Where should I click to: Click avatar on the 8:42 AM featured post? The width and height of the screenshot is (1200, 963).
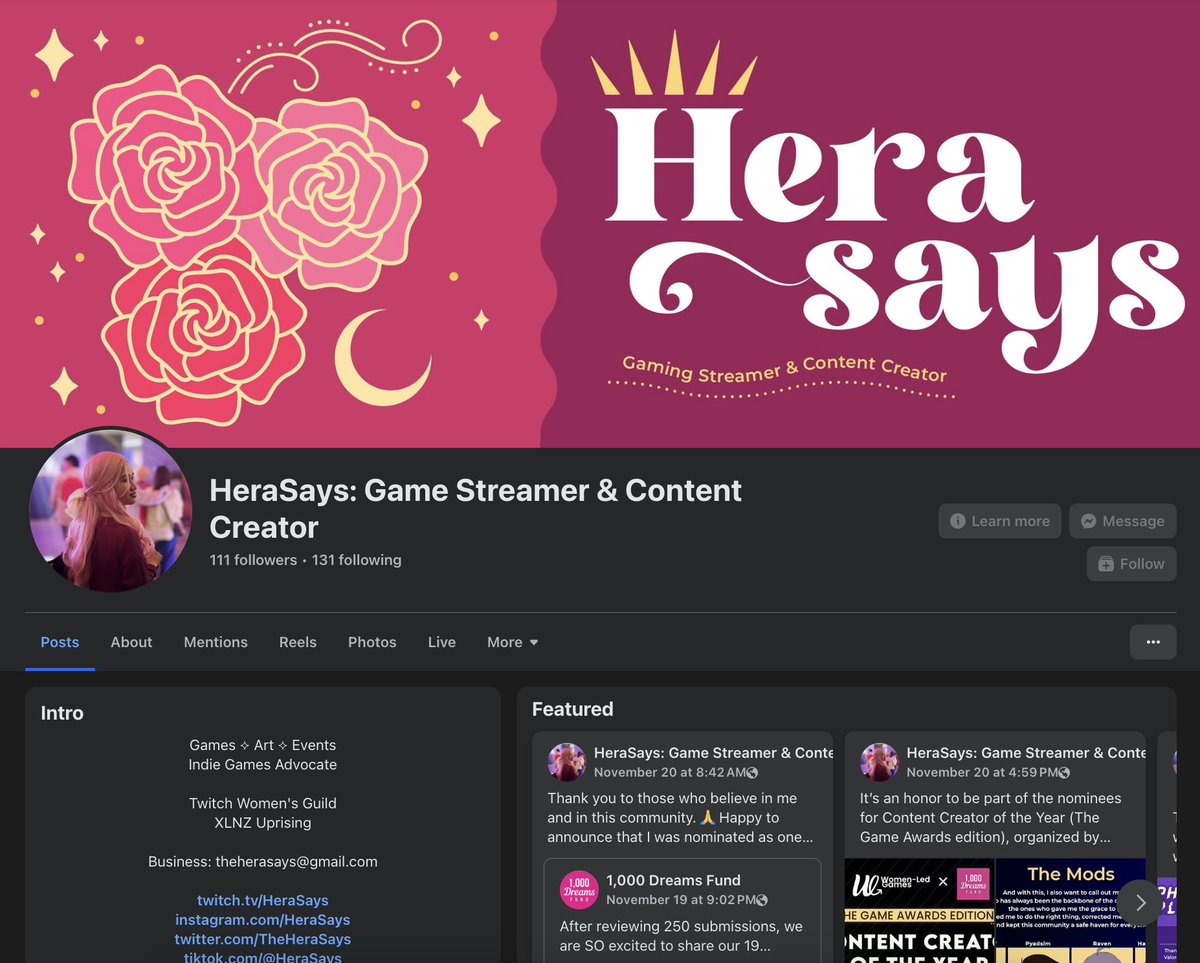click(x=567, y=762)
